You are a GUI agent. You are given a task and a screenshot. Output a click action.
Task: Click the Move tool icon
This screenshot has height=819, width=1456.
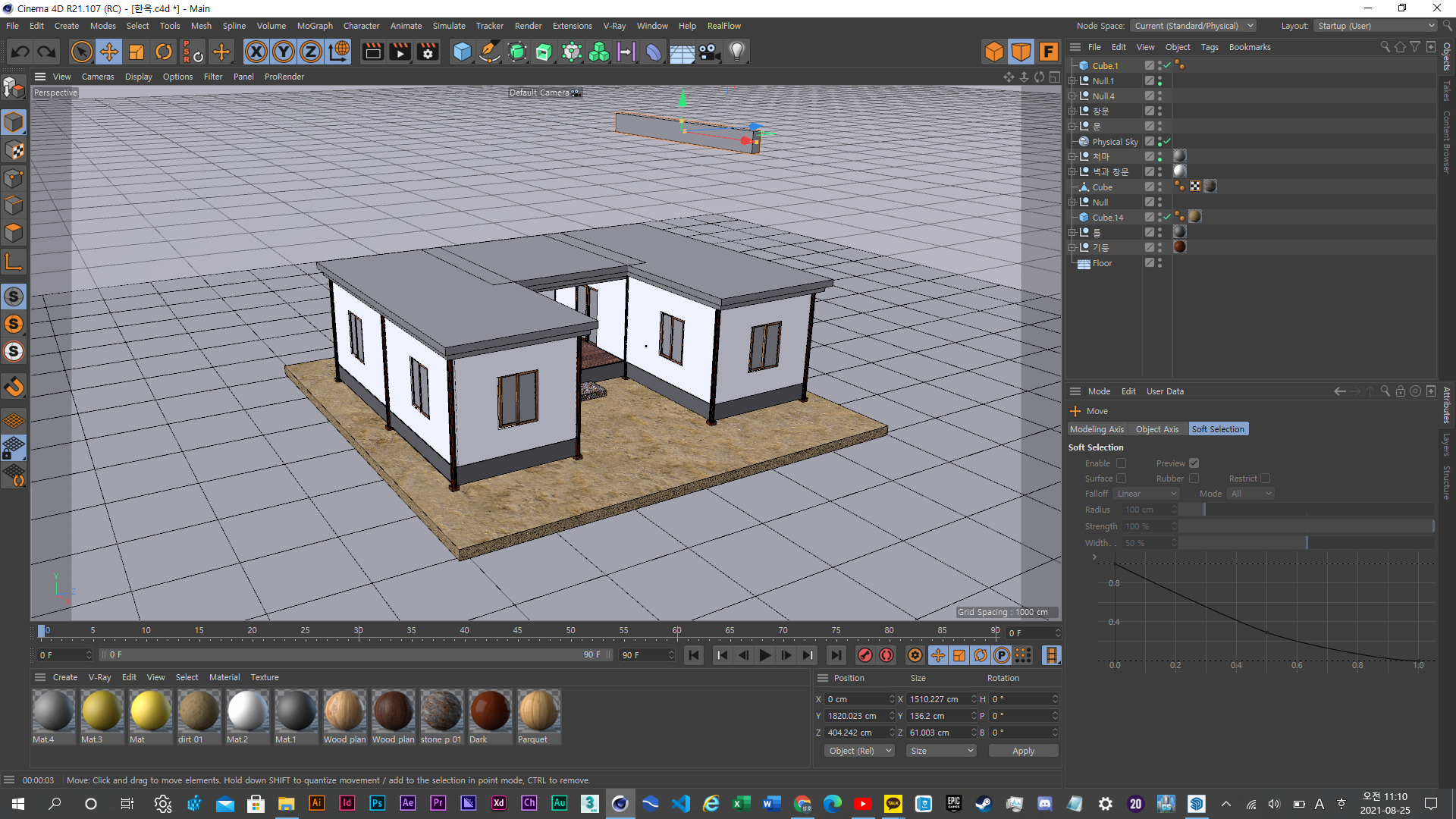click(x=108, y=51)
